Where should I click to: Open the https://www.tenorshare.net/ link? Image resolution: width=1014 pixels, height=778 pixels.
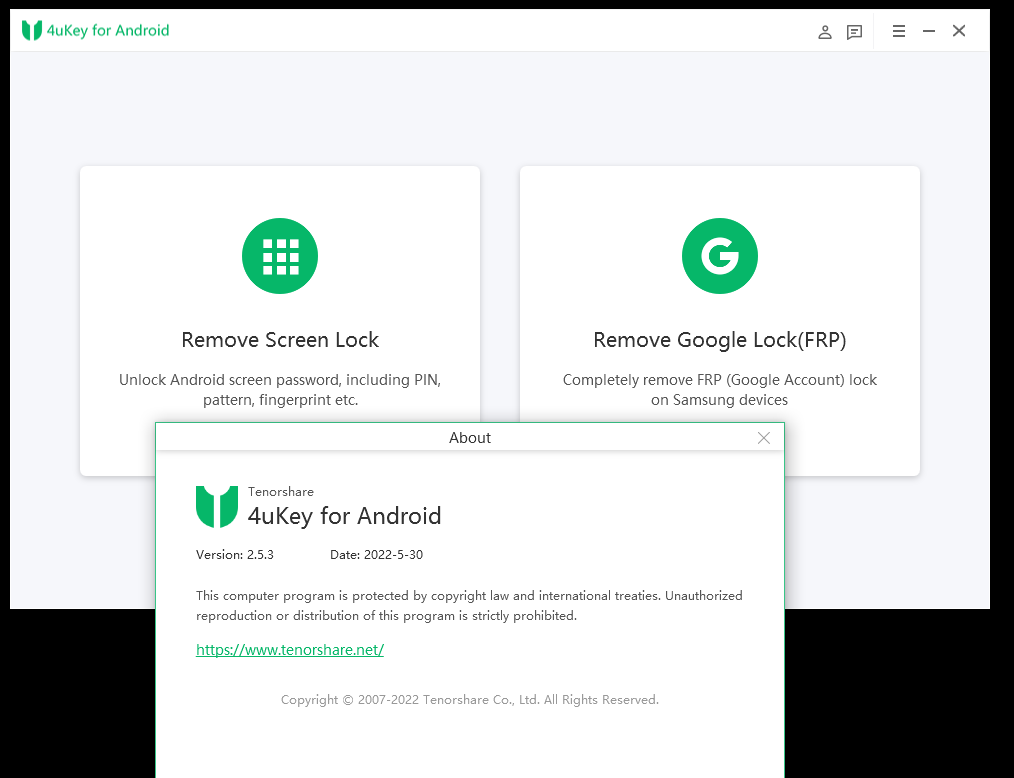click(290, 650)
